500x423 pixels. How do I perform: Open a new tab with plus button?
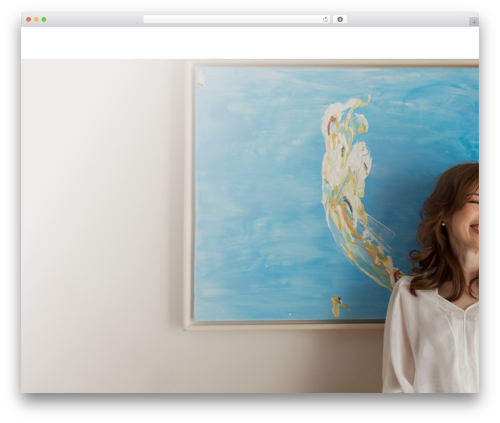pos(474,22)
